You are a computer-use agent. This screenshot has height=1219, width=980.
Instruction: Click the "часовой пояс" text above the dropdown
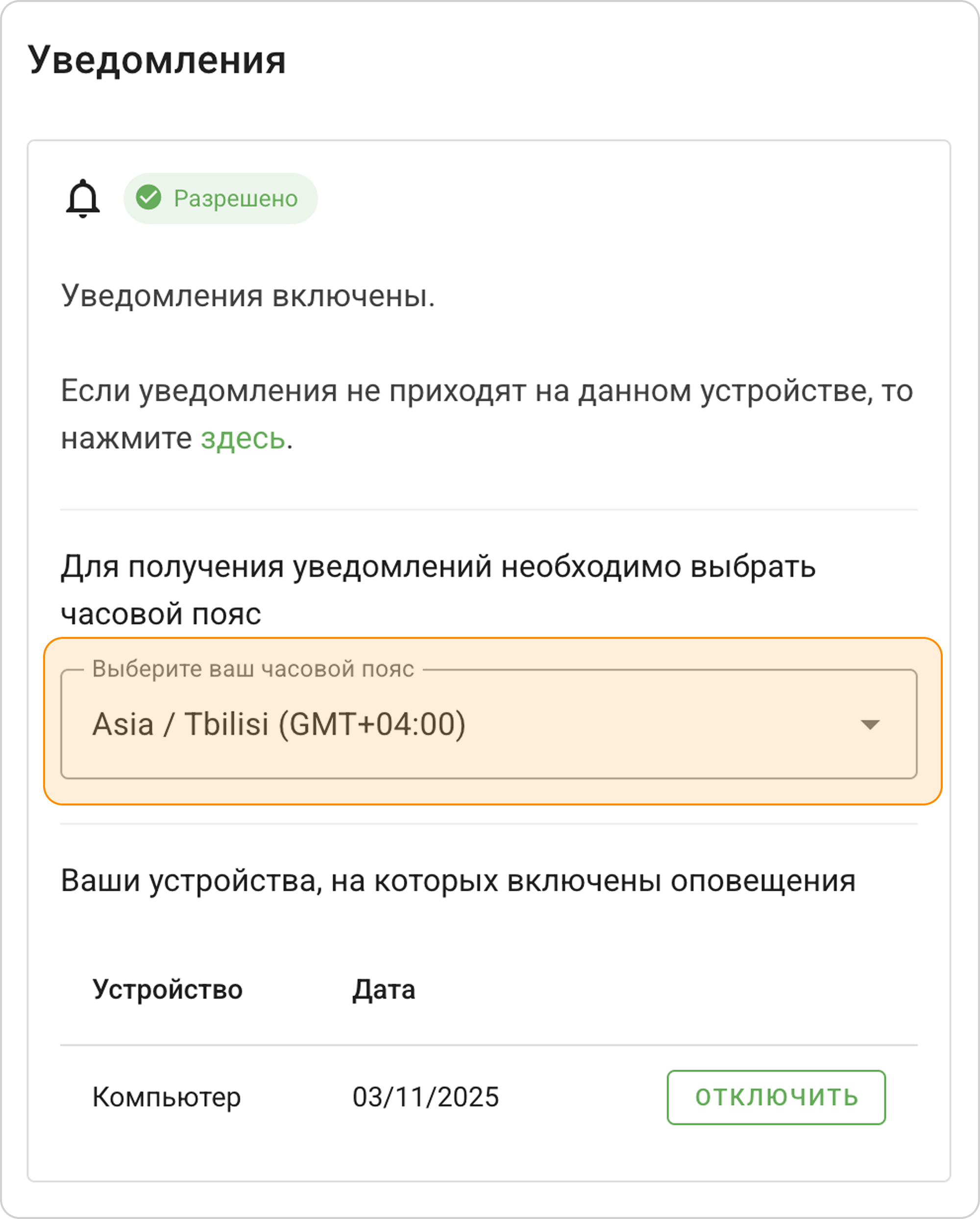pyautogui.click(x=161, y=614)
